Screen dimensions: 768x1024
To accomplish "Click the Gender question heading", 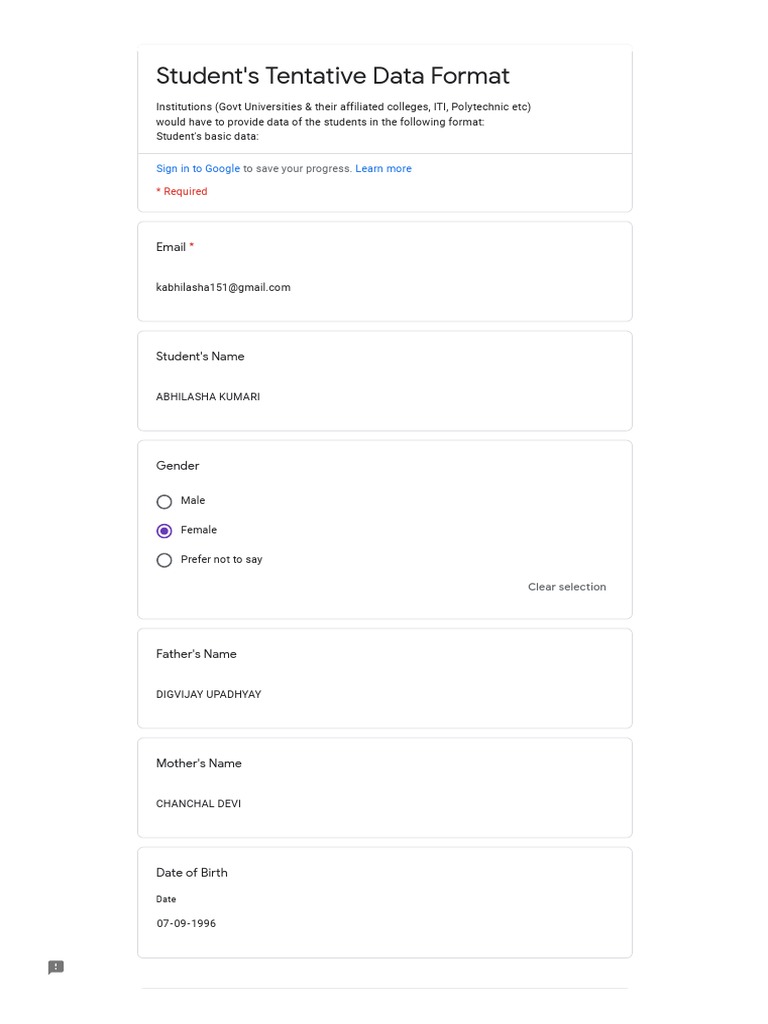I will [x=178, y=466].
